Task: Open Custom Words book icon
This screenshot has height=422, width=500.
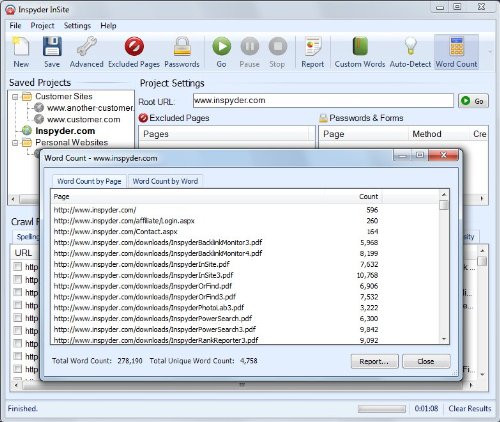Action: point(360,46)
